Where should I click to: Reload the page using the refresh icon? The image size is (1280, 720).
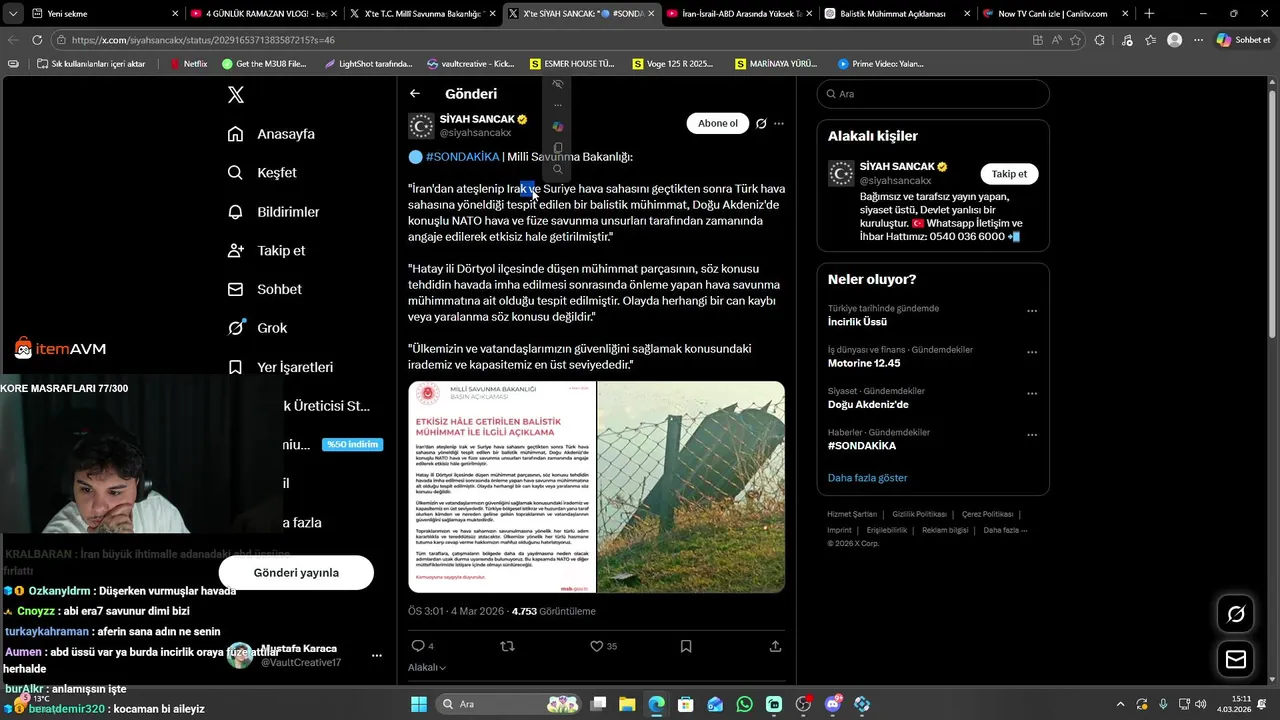(x=37, y=40)
